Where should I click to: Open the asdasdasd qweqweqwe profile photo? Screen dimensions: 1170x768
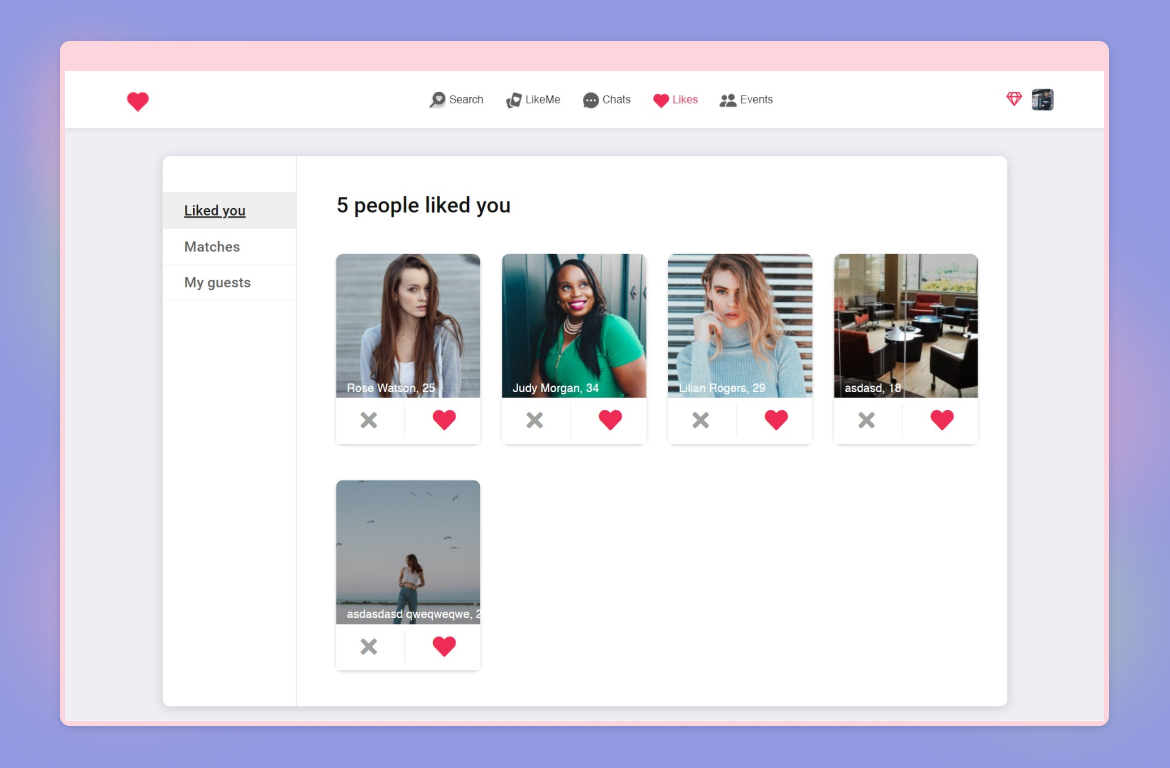coord(408,552)
